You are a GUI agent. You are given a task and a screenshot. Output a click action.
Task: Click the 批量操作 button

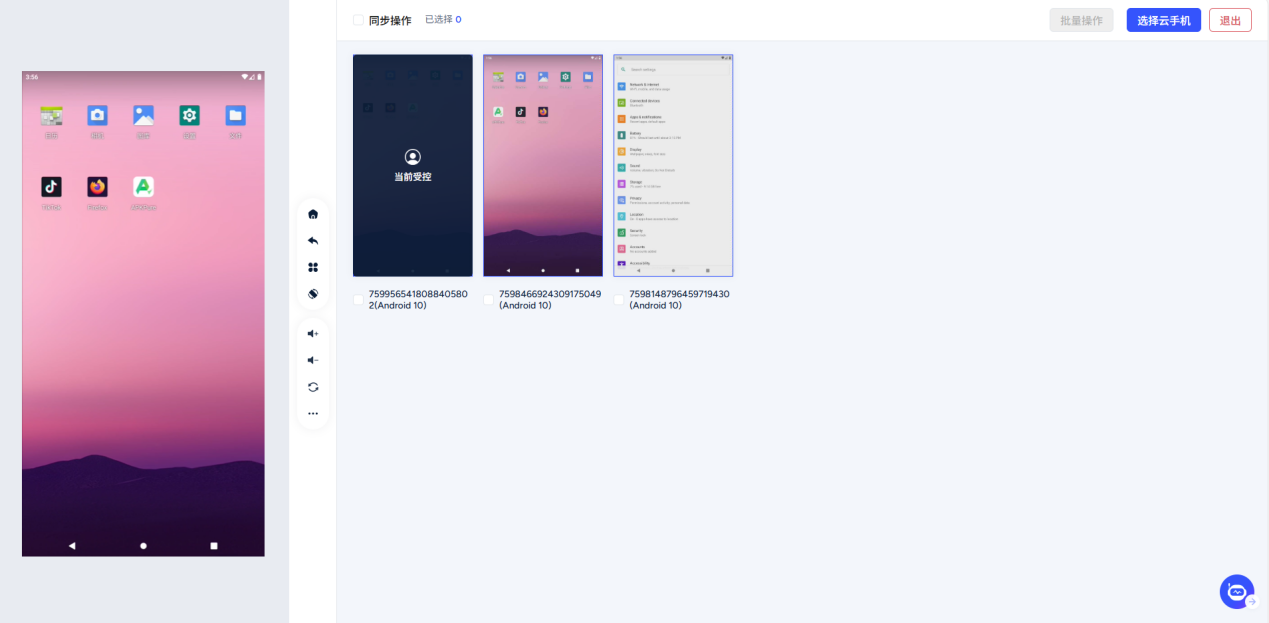click(1081, 20)
